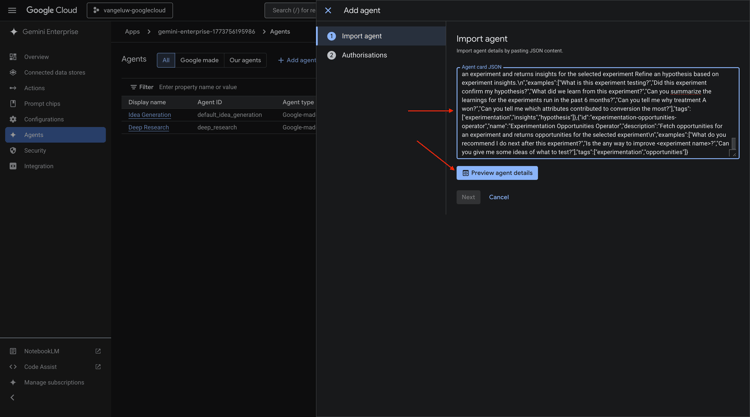The image size is (750, 417).
Task: Select the Google made filter tab
Action: click(x=199, y=60)
